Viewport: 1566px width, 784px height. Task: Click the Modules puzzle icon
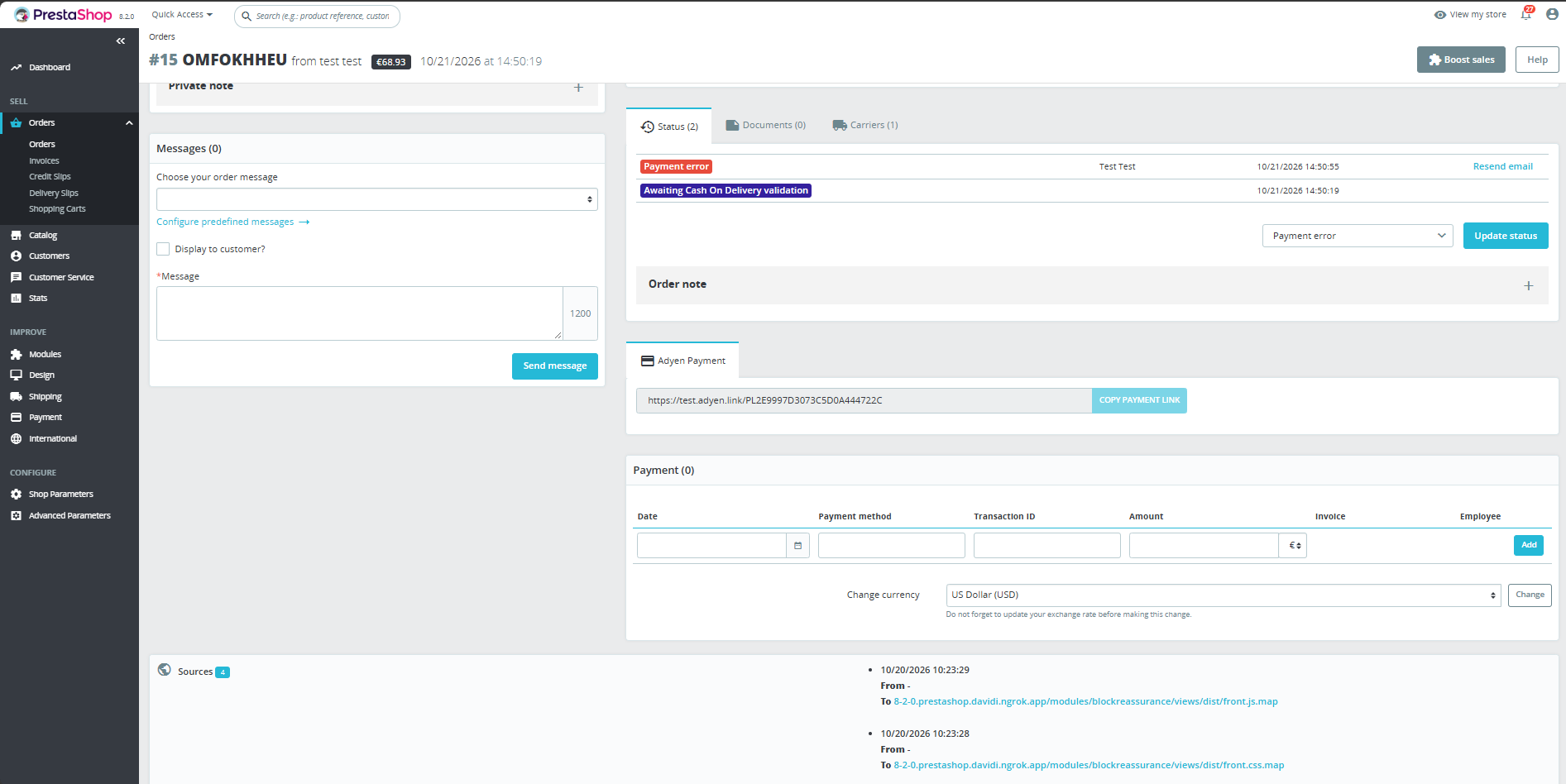(x=16, y=355)
